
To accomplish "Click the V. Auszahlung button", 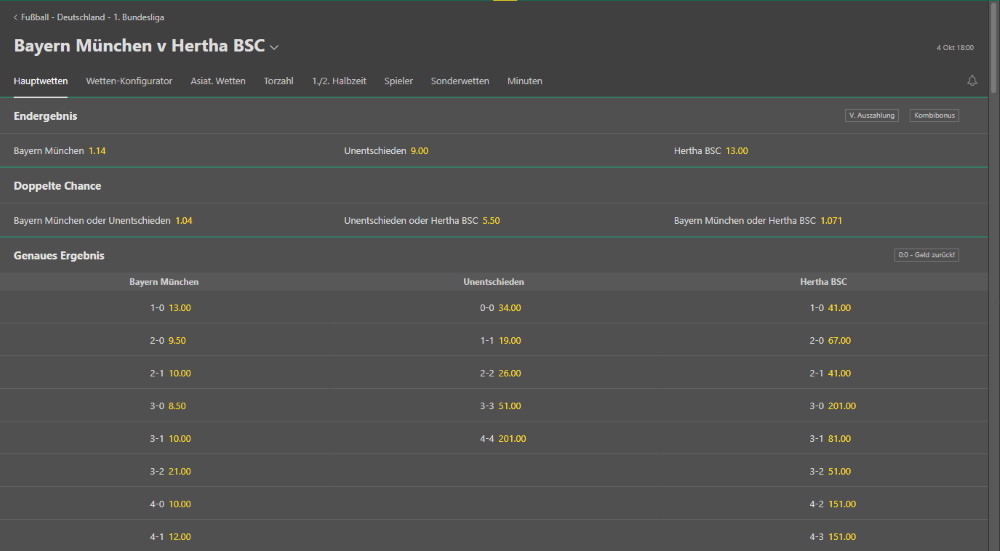I will [x=872, y=115].
